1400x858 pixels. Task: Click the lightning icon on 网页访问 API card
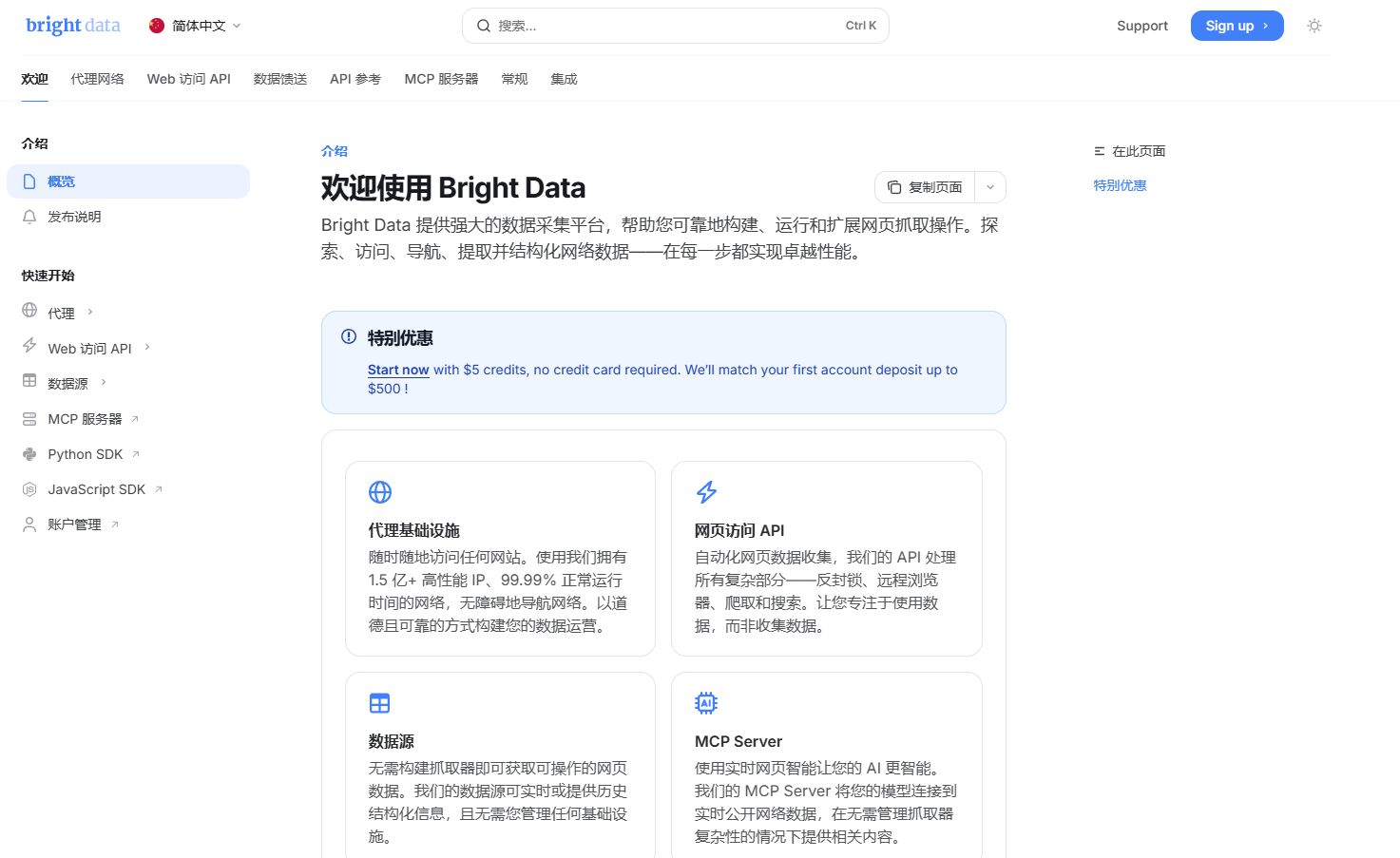(x=706, y=492)
